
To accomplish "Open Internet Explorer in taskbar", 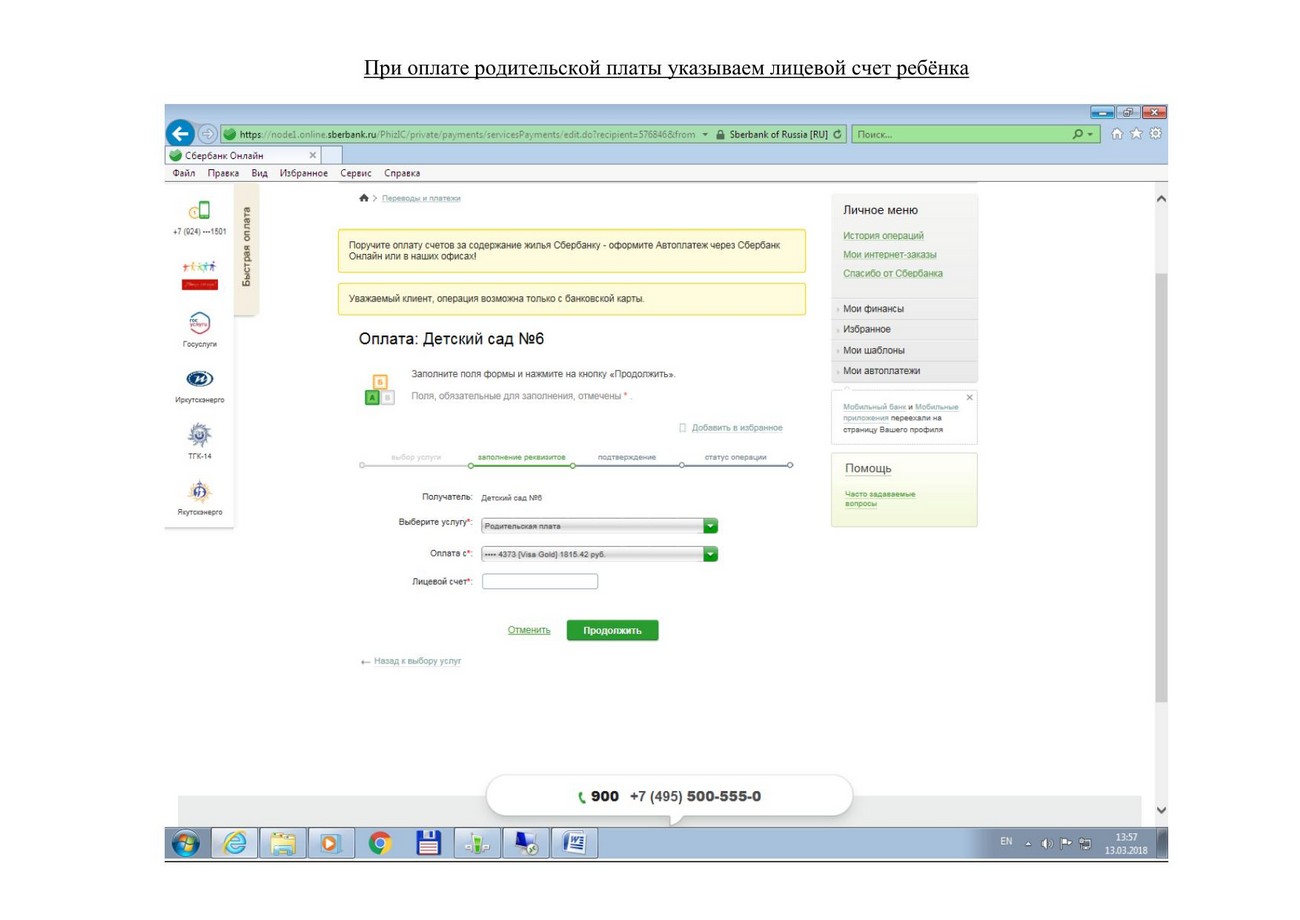I will [x=235, y=844].
